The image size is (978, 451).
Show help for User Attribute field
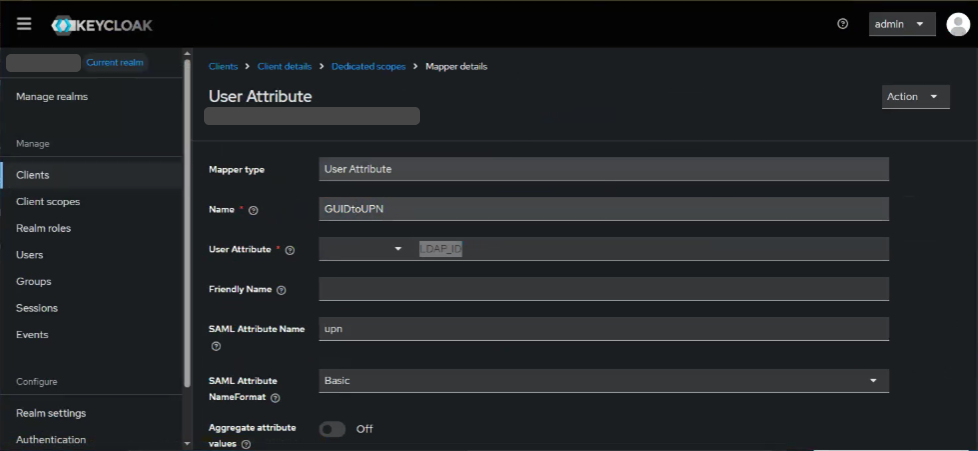pos(290,250)
